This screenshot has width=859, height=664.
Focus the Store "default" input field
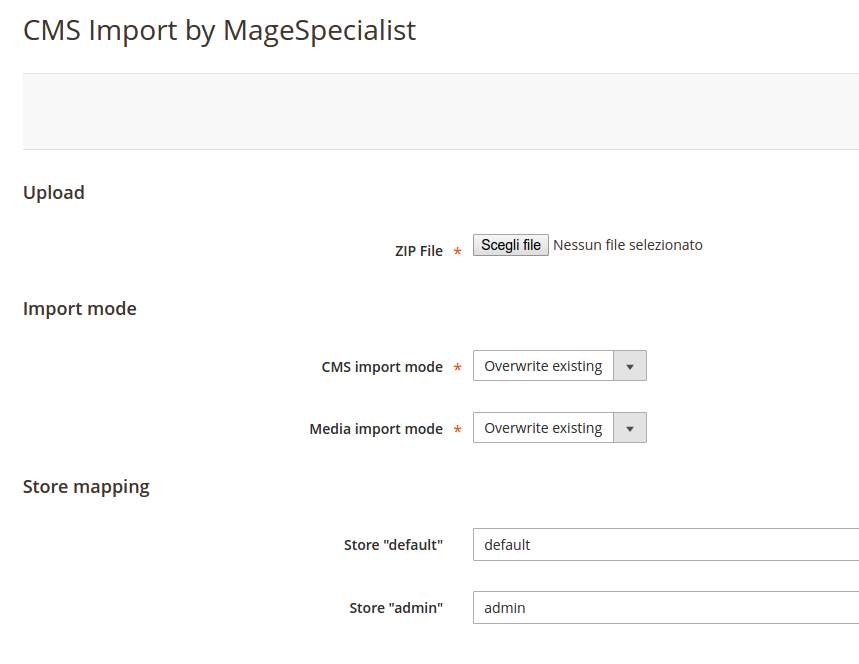coord(666,545)
